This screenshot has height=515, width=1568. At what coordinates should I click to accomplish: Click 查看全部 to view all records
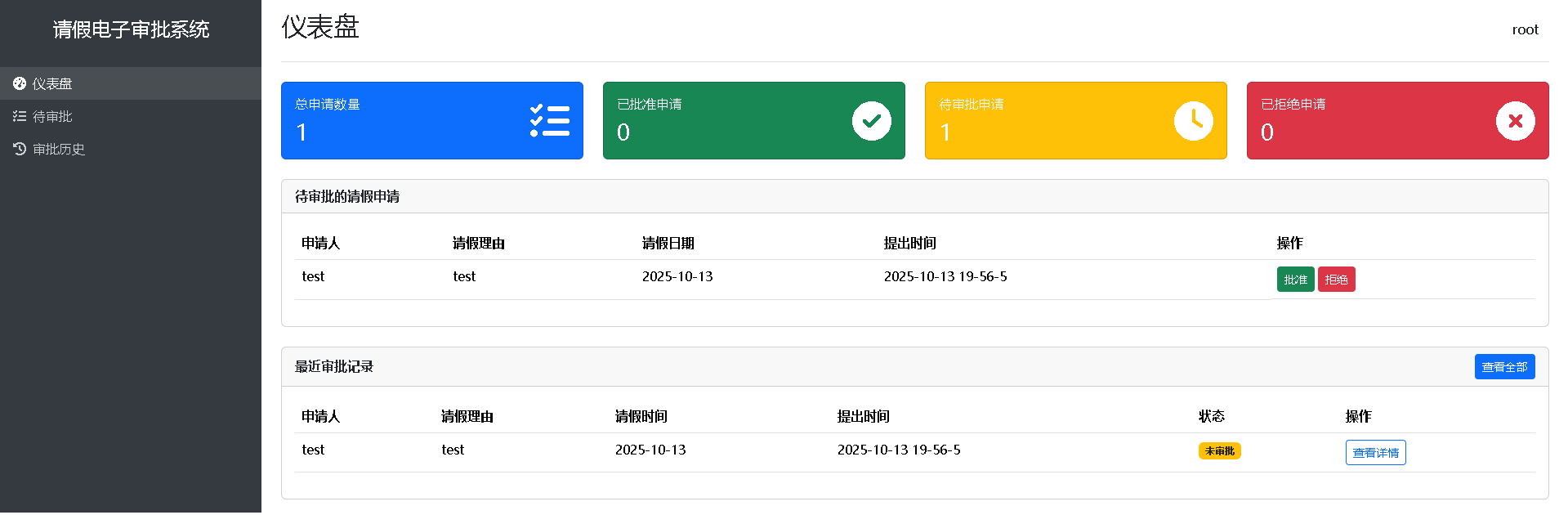coord(1504,367)
